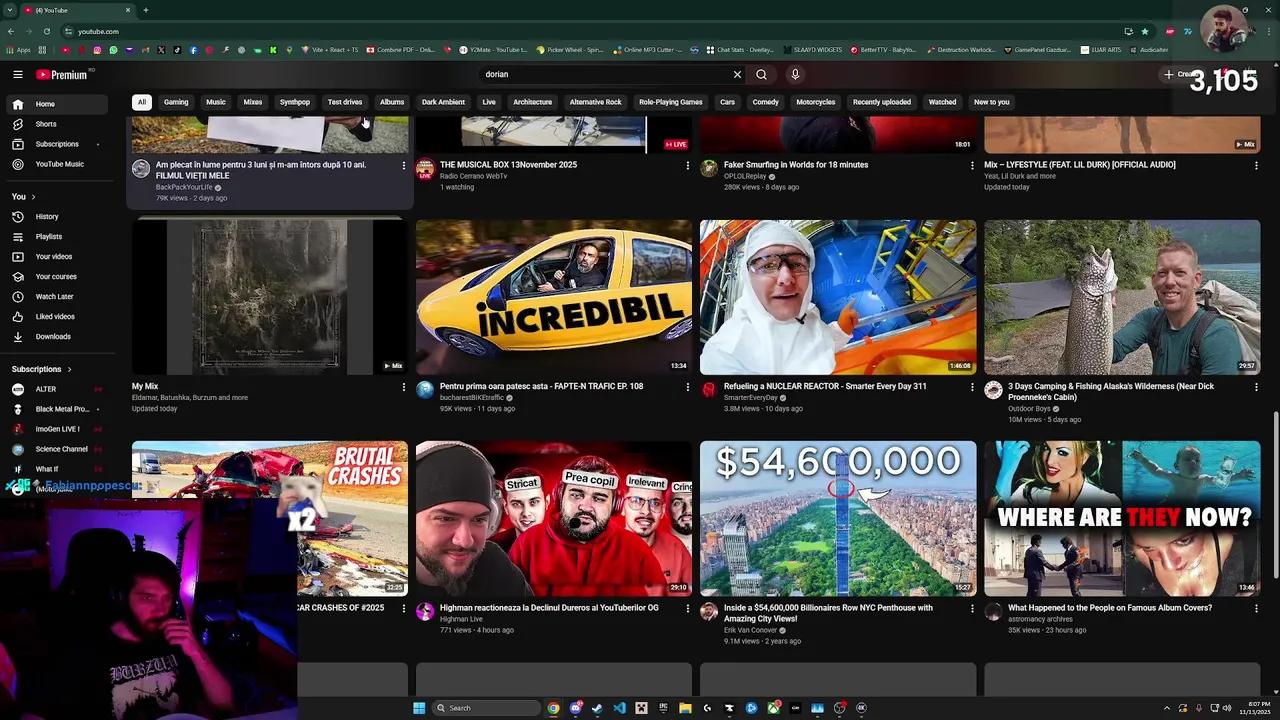
Task: Open File Explorer from the taskbar
Action: pos(685,708)
